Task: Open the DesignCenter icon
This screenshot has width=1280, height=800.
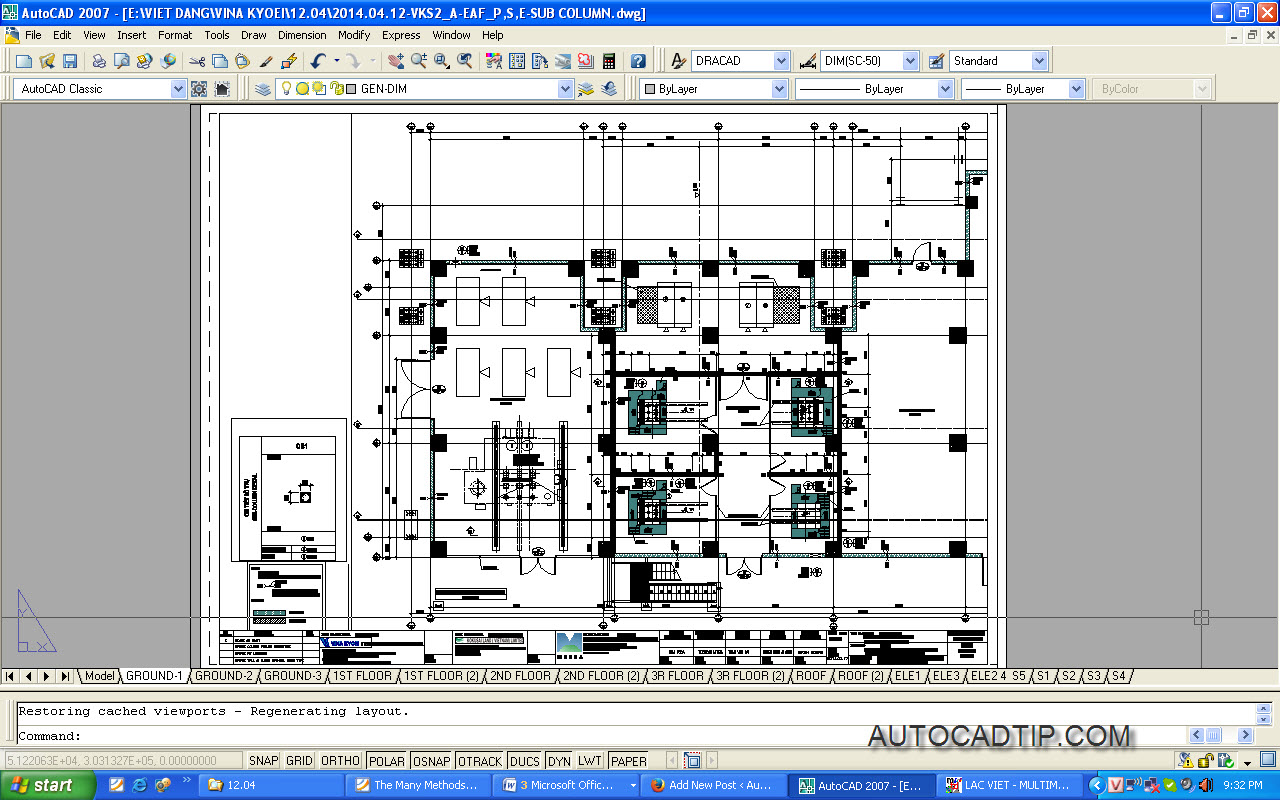Action: pos(517,61)
